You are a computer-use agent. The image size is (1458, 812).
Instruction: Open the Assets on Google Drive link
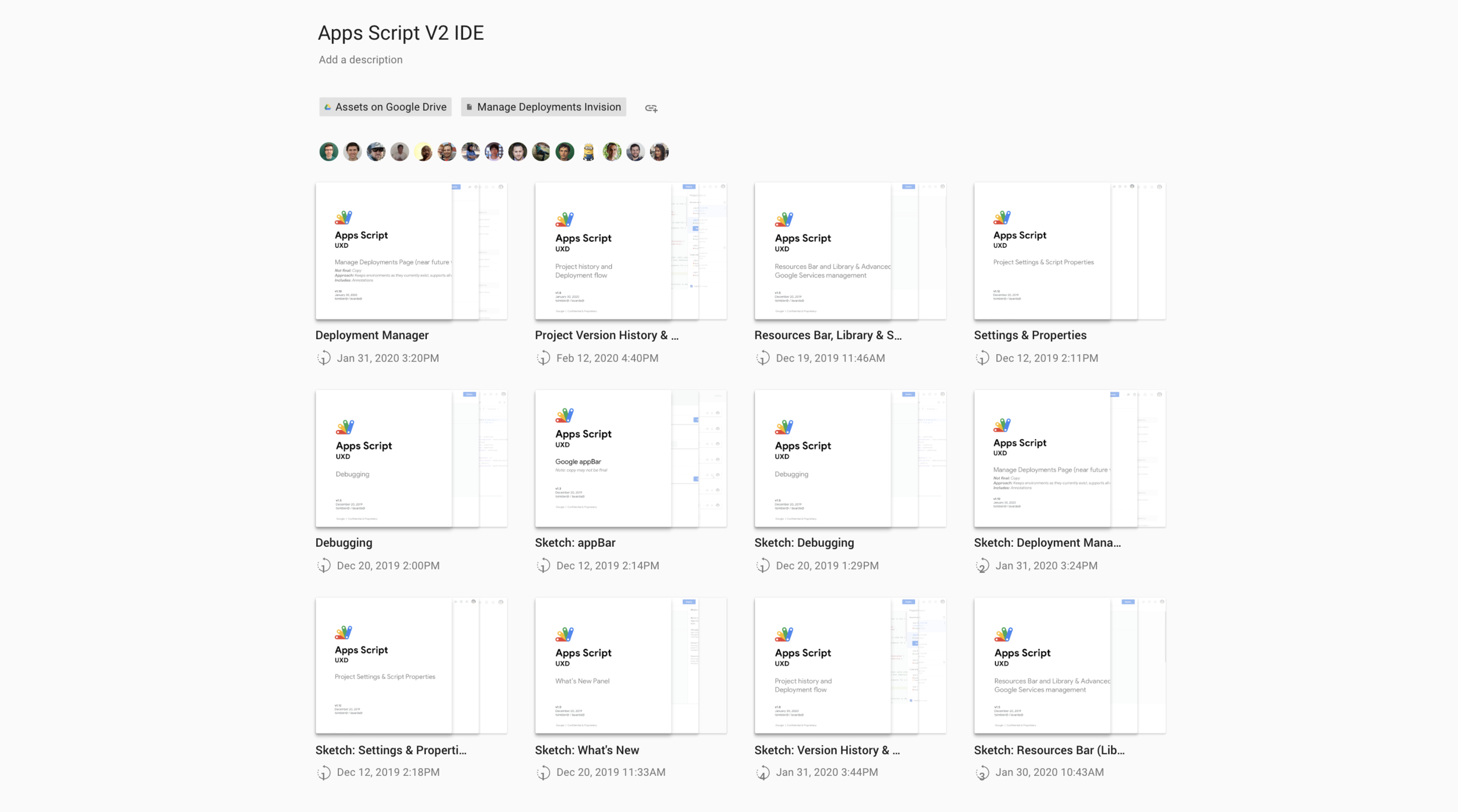pyautogui.click(x=385, y=107)
